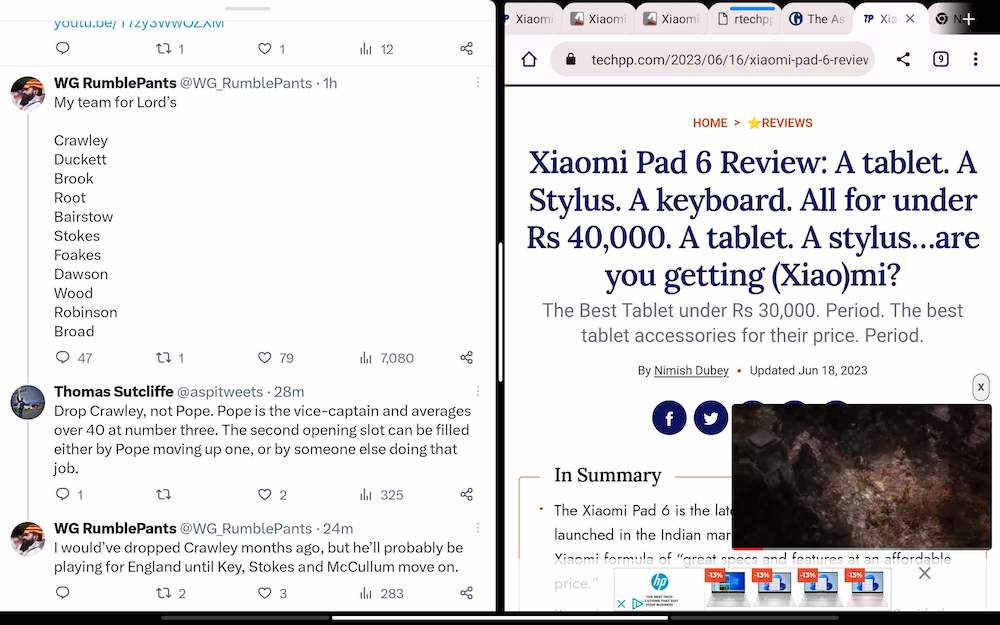Share the Lord's team tweet
This screenshot has width=1000, height=625.
coord(466,357)
